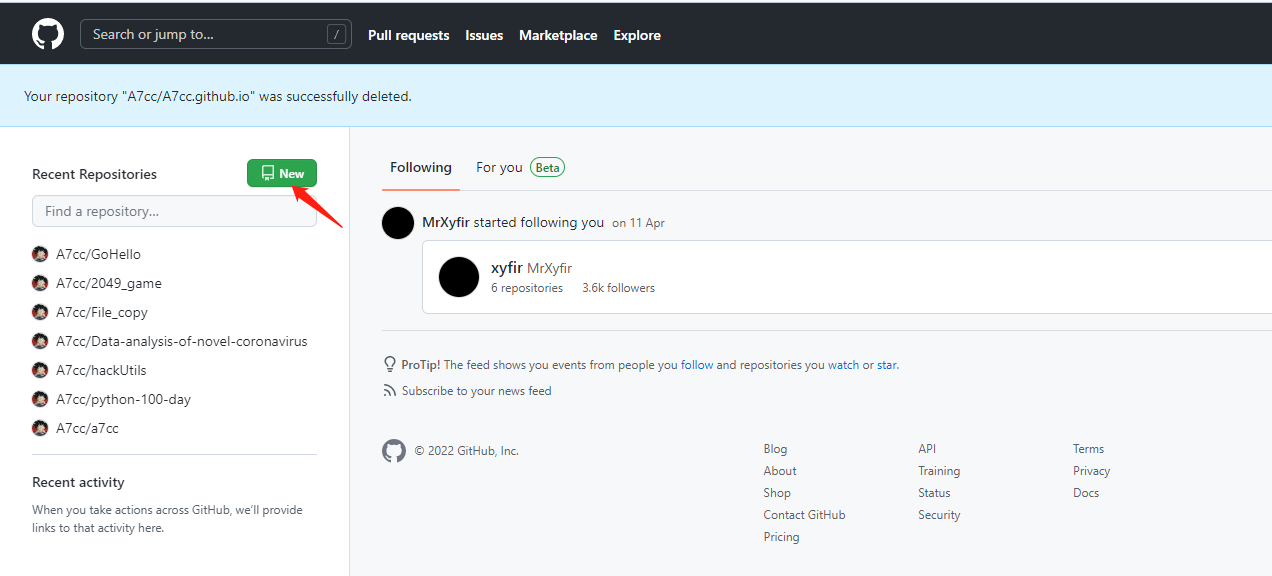The image size is (1272, 576).
Task: Open the Training footer link
Action: [x=939, y=471]
